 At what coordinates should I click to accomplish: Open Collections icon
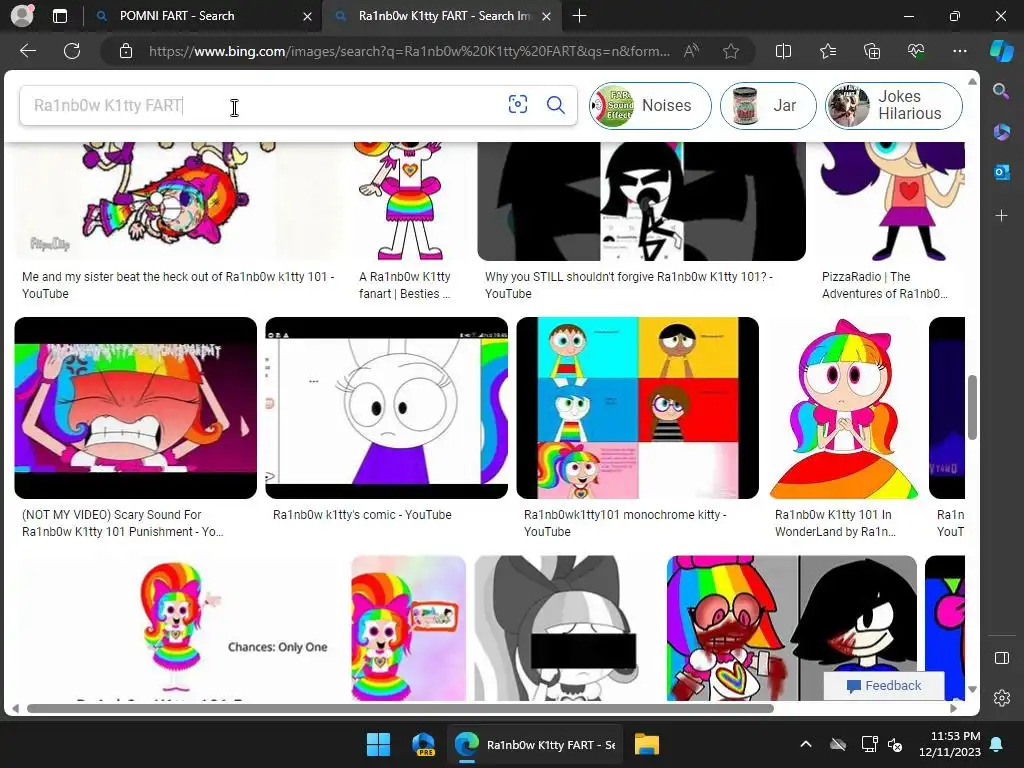point(872,51)
